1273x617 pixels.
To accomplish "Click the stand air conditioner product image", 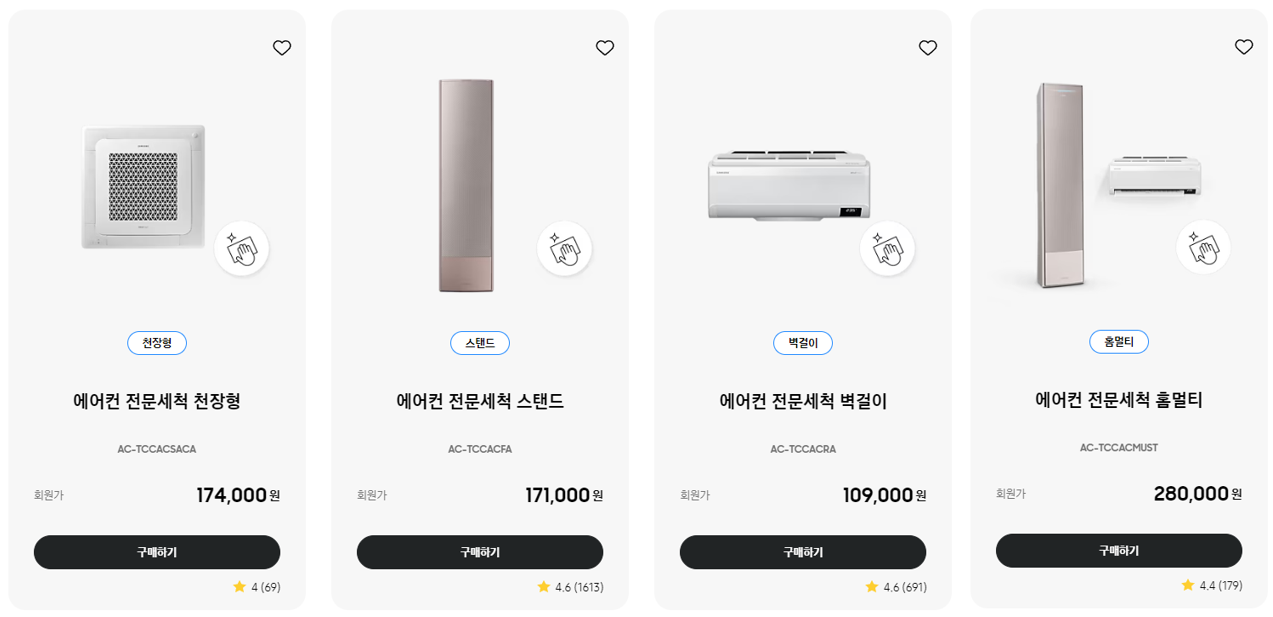I will click(x=466, y=185).
